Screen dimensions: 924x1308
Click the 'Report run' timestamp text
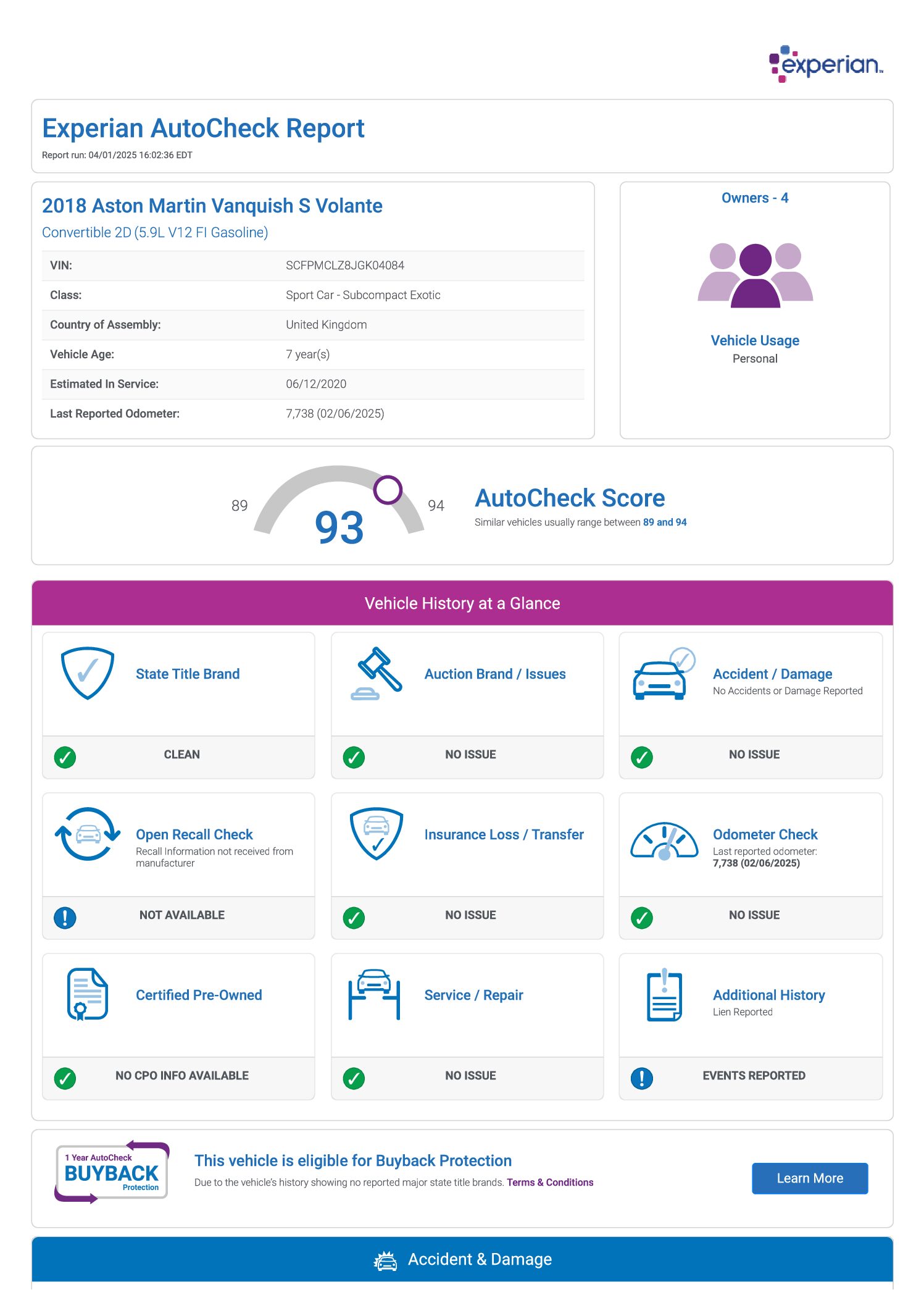[x=117, y=155]
